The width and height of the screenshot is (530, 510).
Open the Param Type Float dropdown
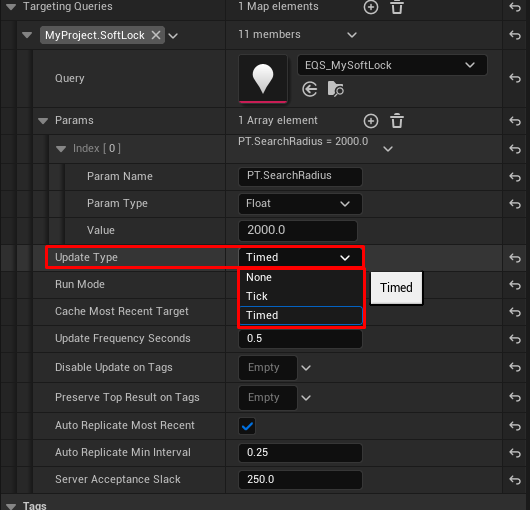[x=300, y=203]
